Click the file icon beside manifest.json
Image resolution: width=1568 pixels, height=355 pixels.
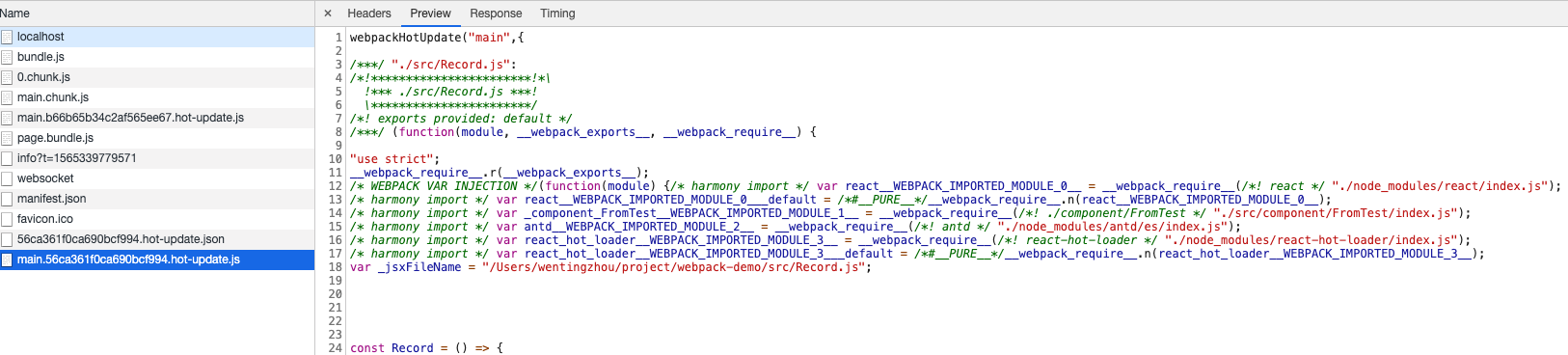(x=7, y=199)
